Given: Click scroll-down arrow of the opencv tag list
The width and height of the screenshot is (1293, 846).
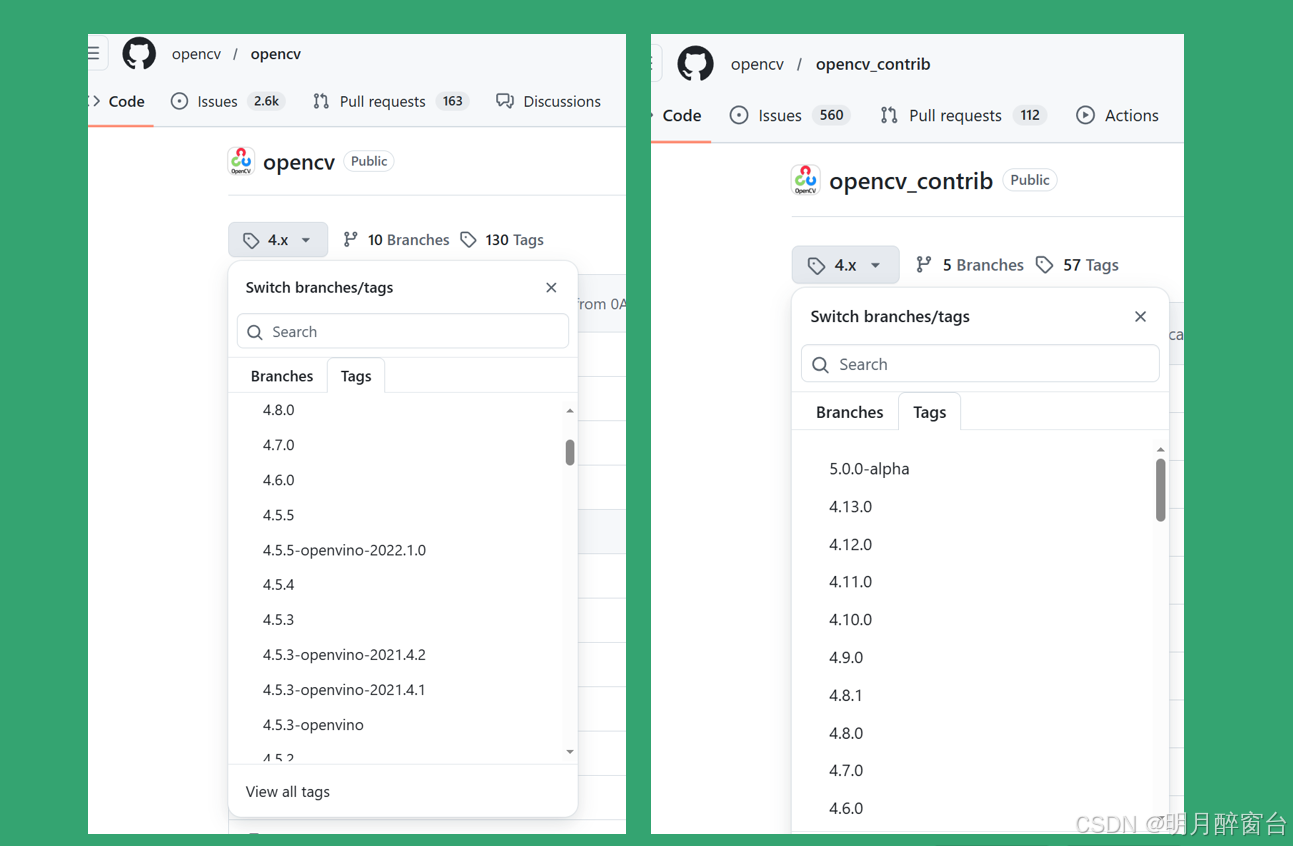Looking at the screenshot, I should [x=570, y=752].
